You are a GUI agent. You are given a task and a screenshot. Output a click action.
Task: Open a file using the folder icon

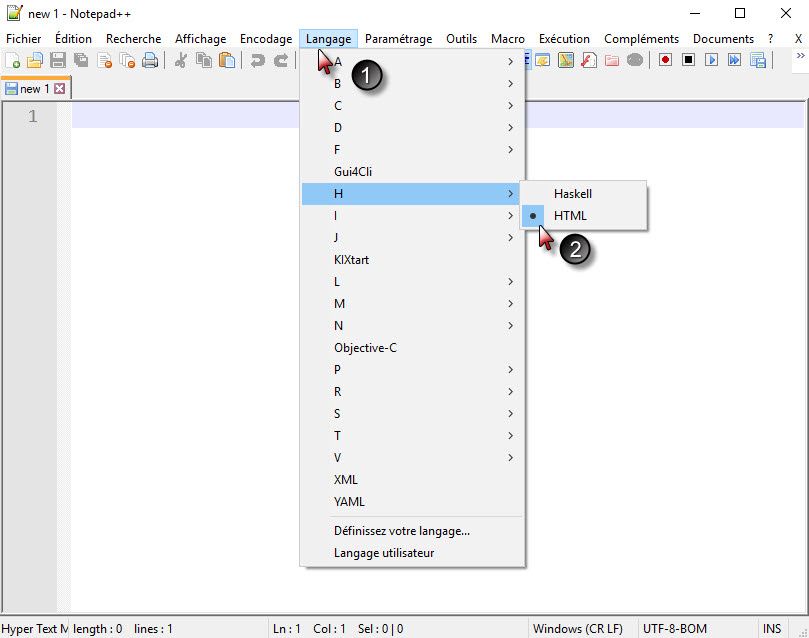[x=35, y=60]
